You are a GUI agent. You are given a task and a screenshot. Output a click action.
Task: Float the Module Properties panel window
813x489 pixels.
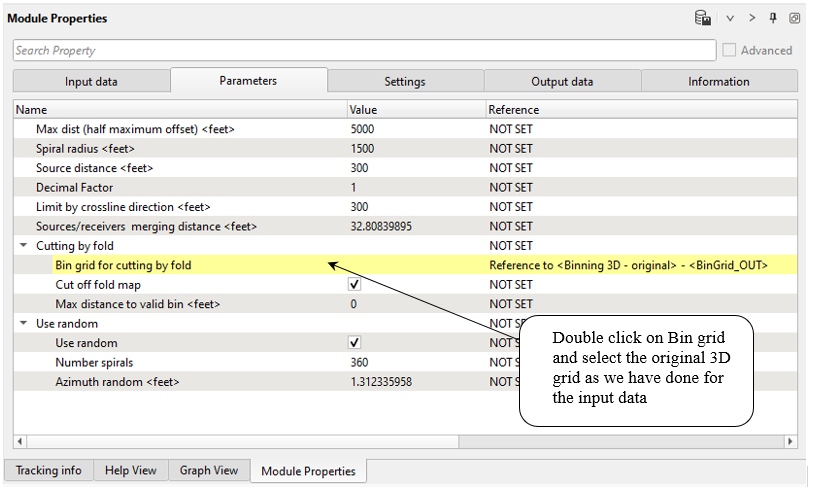pyautogui.click(x=794, y=18)
